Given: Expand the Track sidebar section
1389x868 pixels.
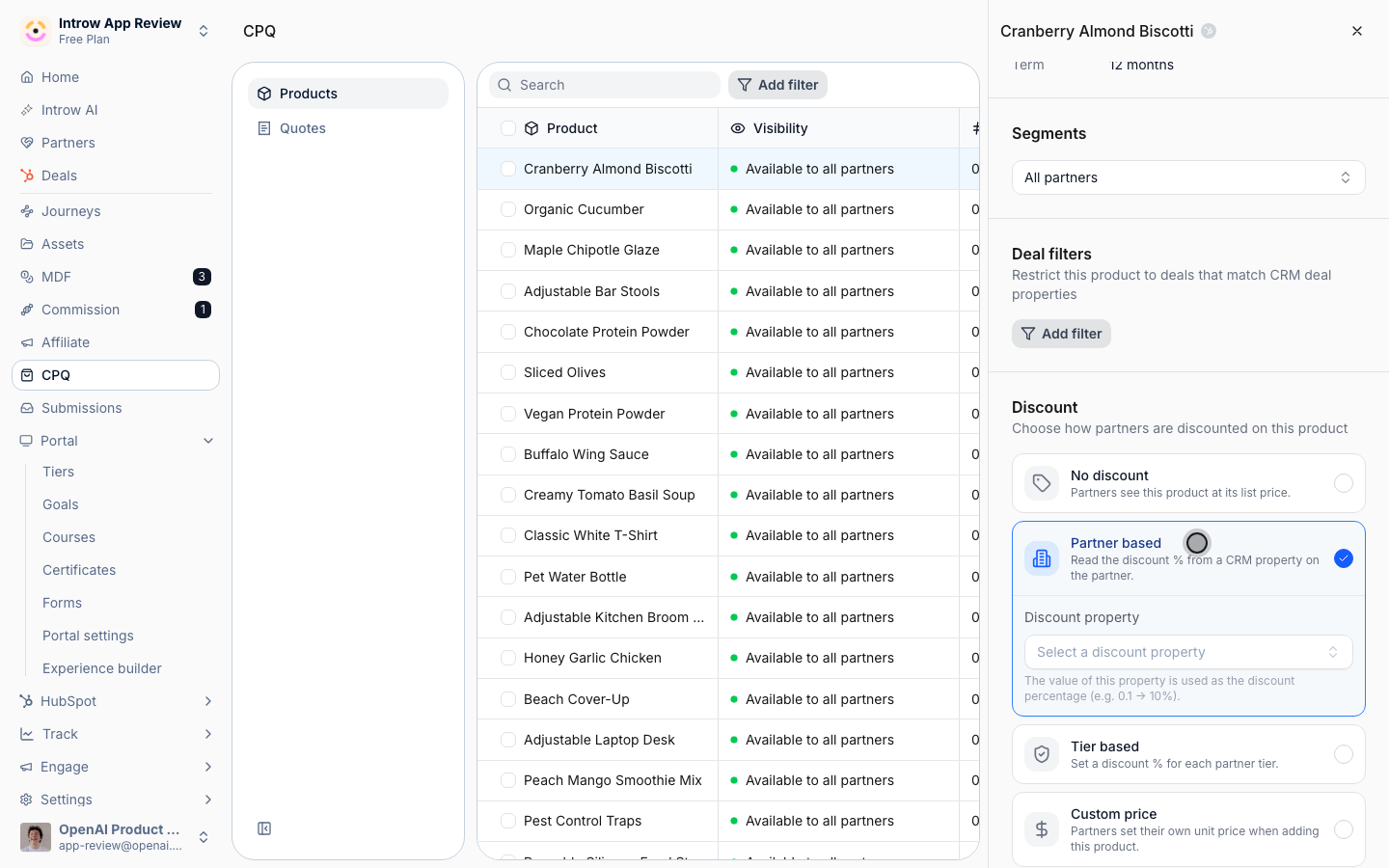Looking at the screenshot, I should (x=116, y=734).
